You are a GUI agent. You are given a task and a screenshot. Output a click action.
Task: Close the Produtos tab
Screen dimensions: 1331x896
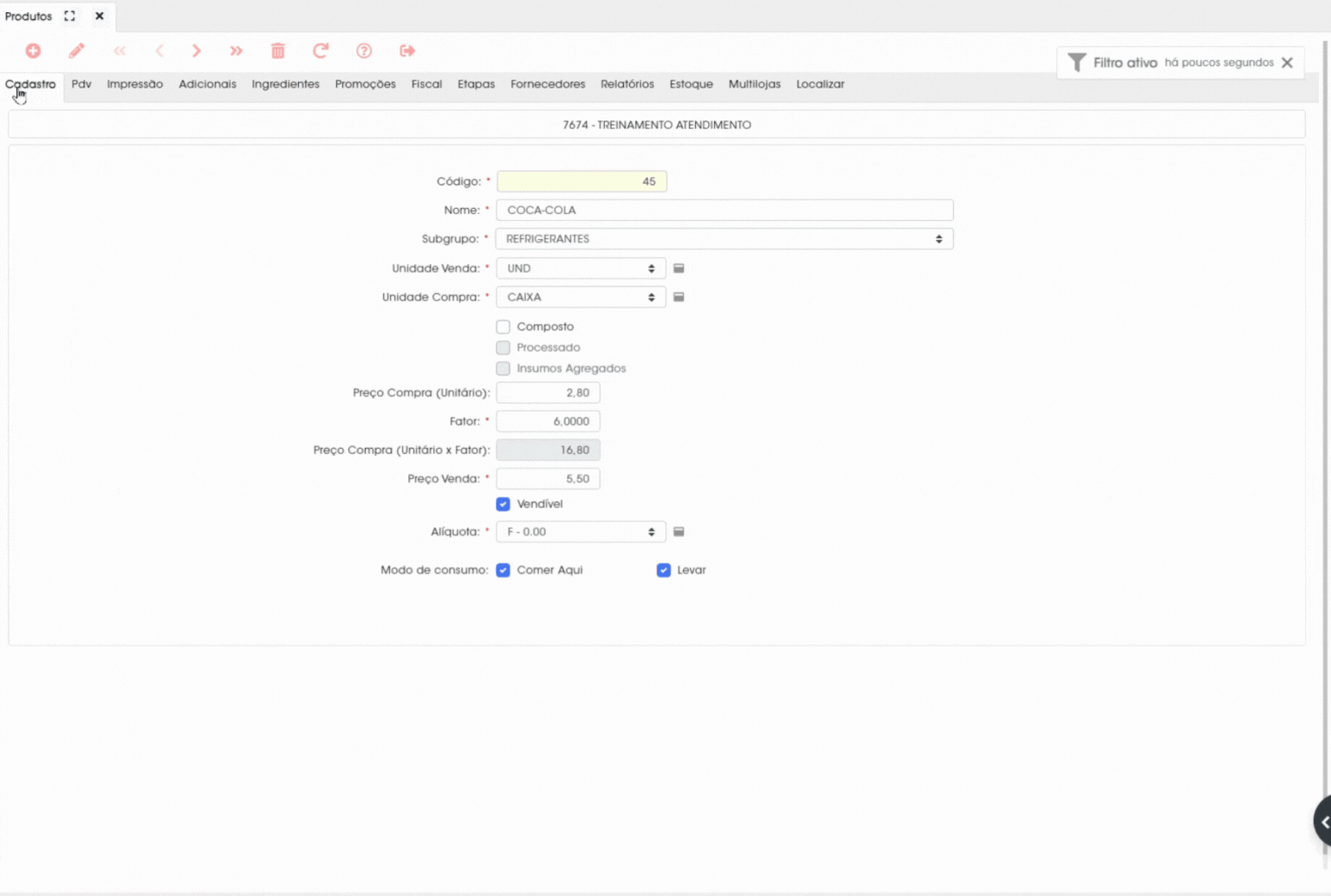click(x=100, y=16)
